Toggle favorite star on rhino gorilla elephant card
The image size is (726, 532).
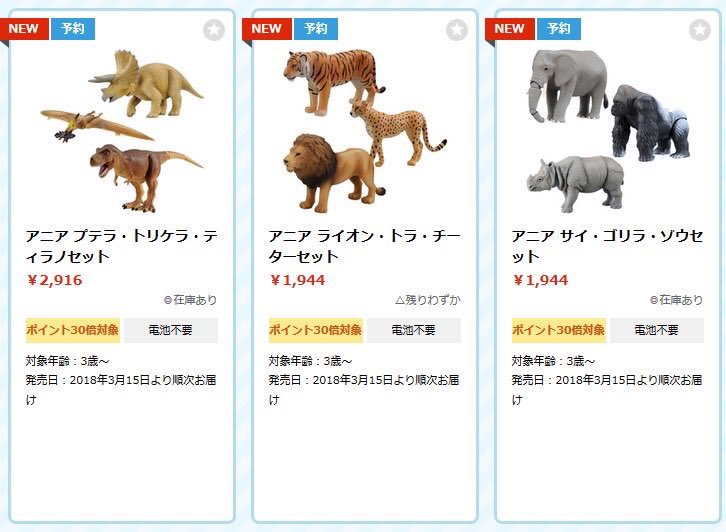(700, 30)
